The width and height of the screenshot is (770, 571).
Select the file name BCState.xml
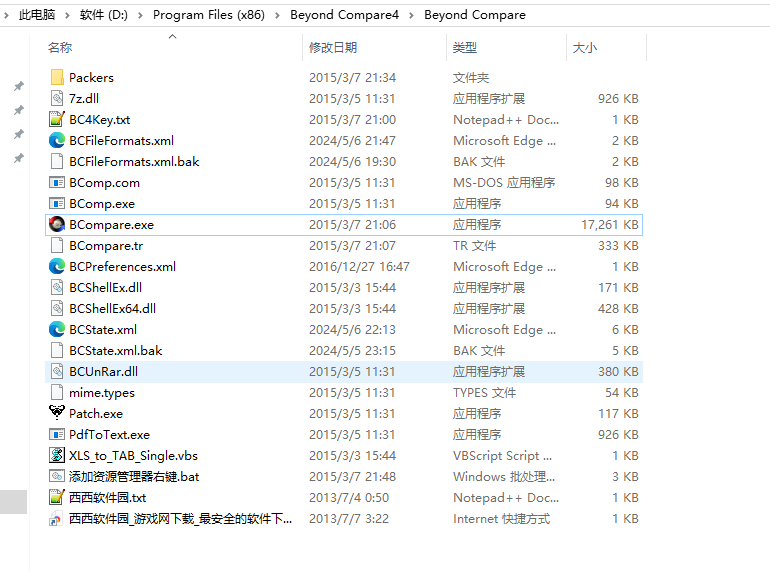pos(103,330)
